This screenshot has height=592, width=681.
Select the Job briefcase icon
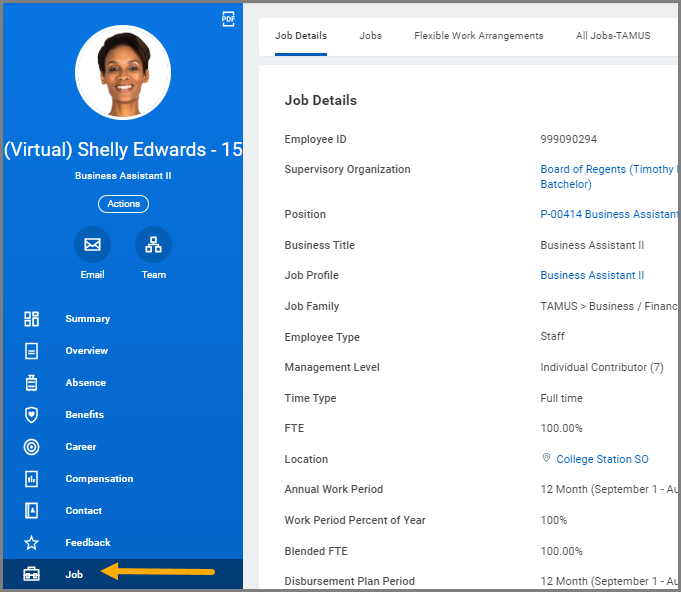31,575
